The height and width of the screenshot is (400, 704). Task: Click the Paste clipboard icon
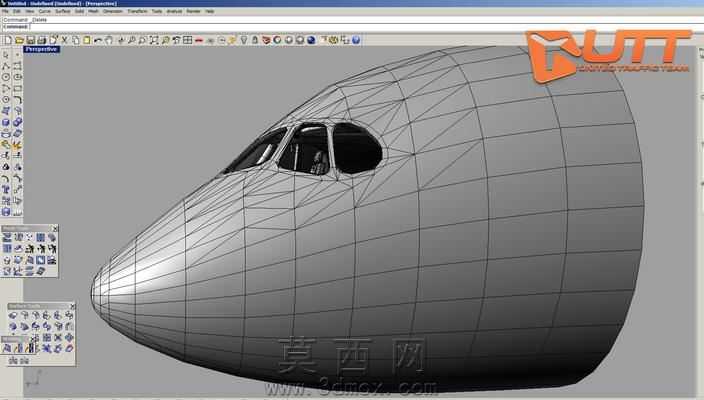87,40
